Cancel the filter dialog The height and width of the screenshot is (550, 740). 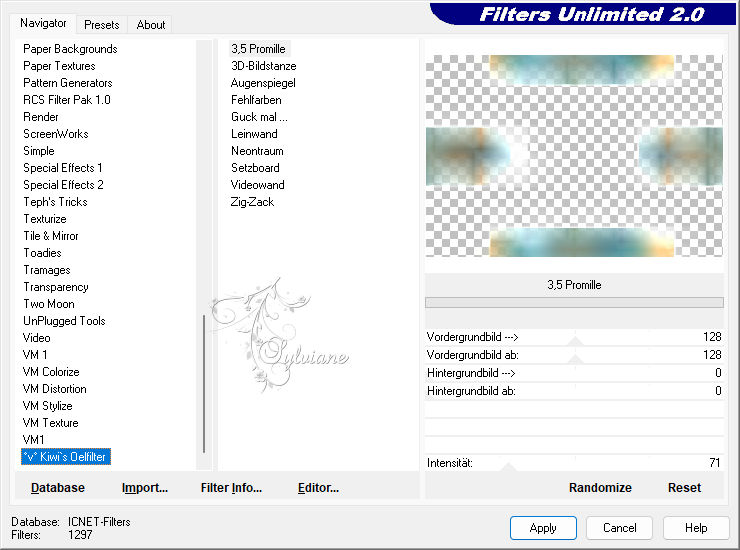point(620,528)
